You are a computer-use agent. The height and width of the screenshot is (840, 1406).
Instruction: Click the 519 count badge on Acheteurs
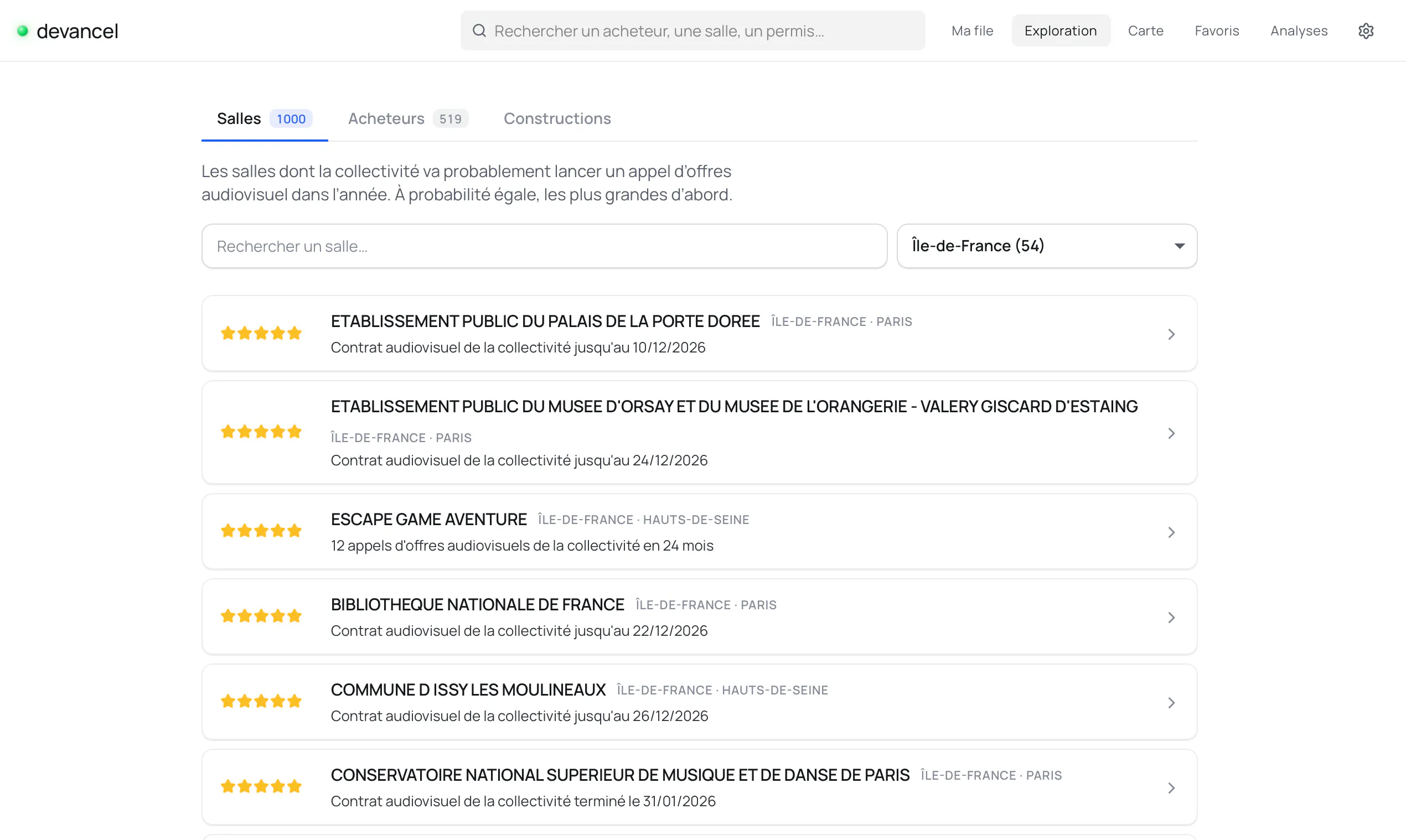(450, 119)
